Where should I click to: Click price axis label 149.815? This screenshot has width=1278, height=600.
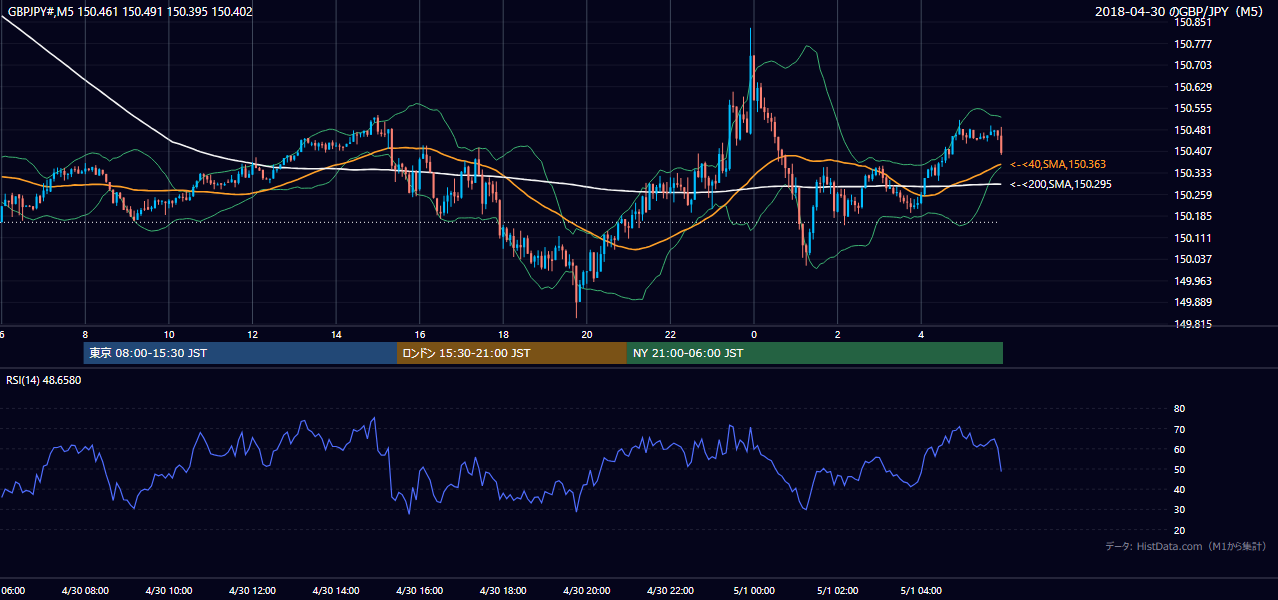coord(1193,325)
